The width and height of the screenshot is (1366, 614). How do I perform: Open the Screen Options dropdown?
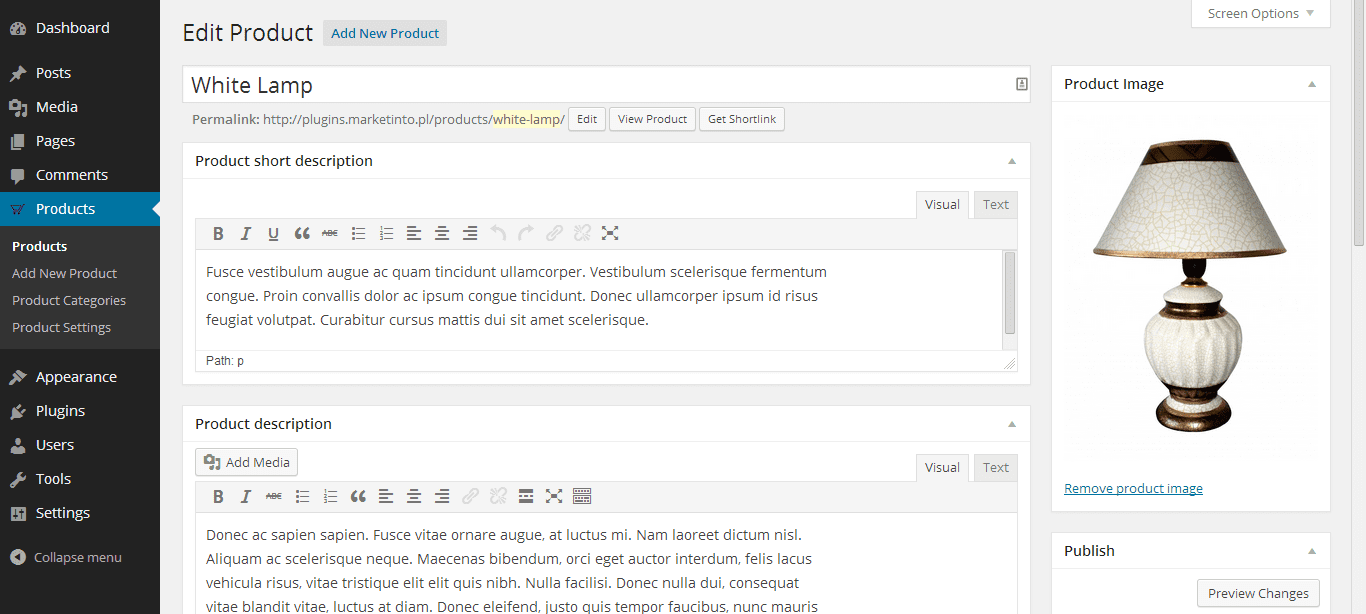(x=1261, y=14)
